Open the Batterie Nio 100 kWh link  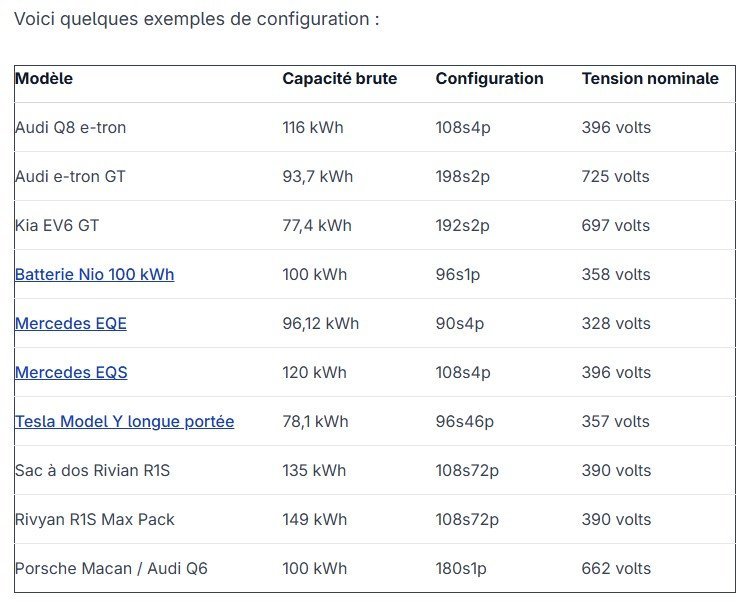coord(94,274)
